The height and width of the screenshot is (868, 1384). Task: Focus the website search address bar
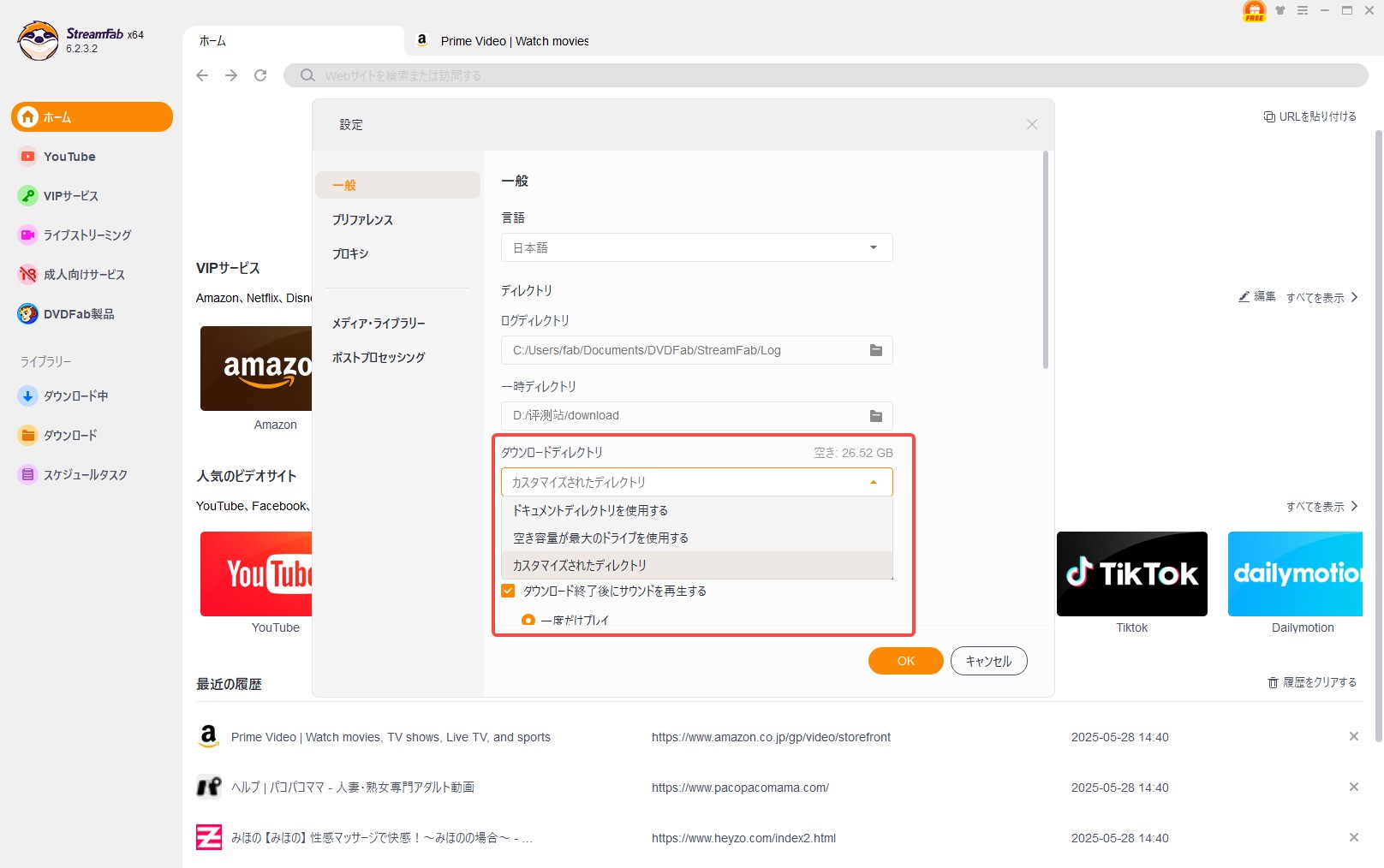coord(826,75)
